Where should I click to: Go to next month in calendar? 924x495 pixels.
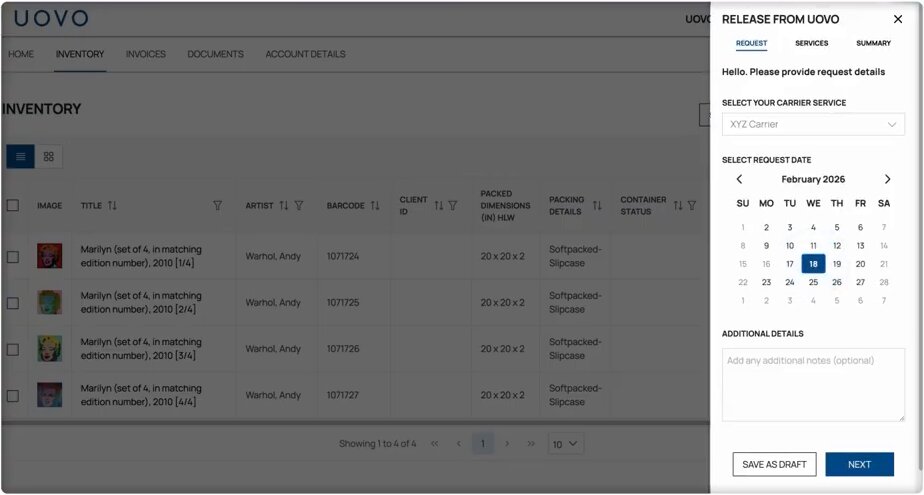[x=887, y=179]
